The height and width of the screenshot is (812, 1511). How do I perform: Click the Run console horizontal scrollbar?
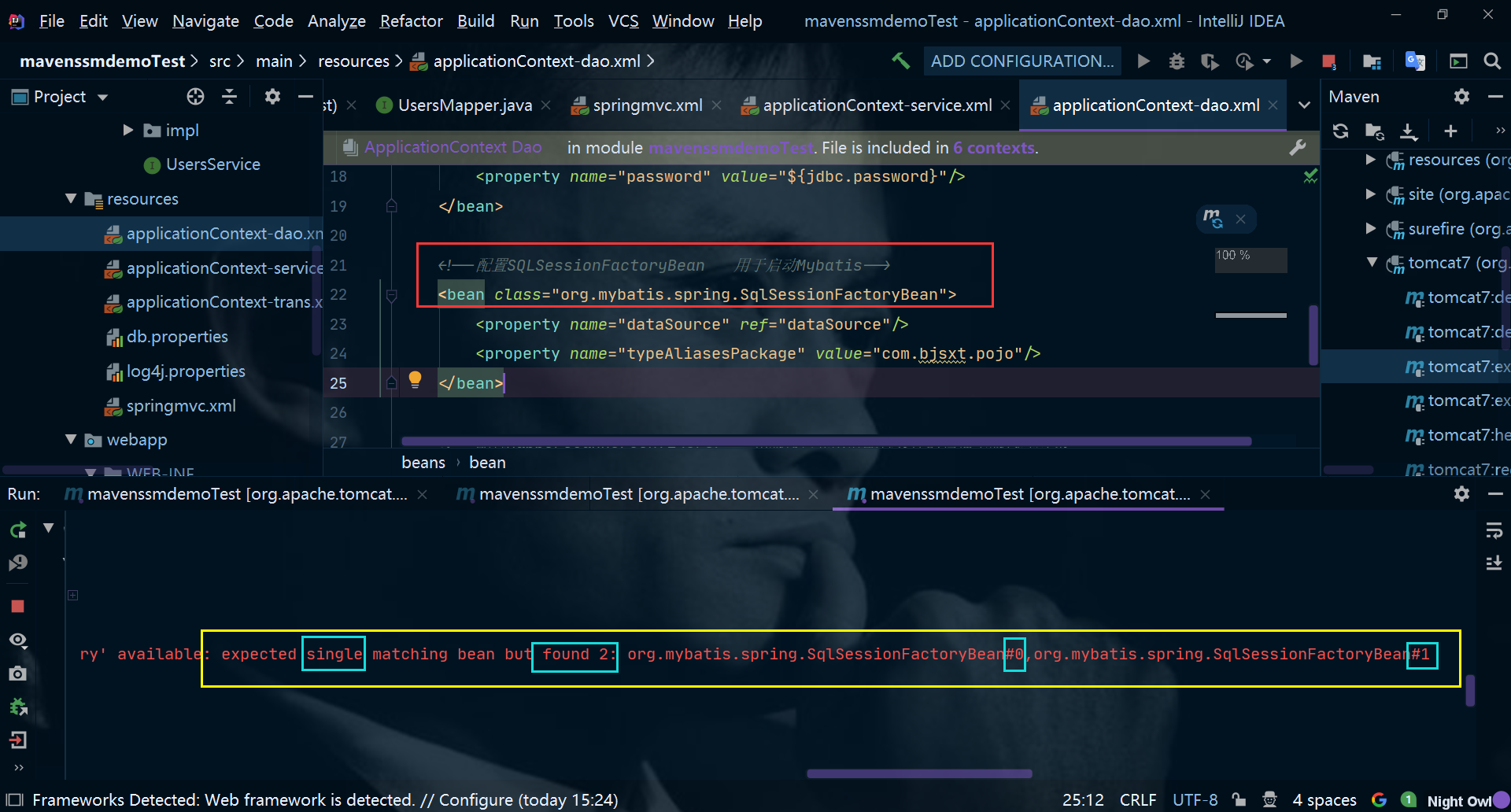point(919,773)
